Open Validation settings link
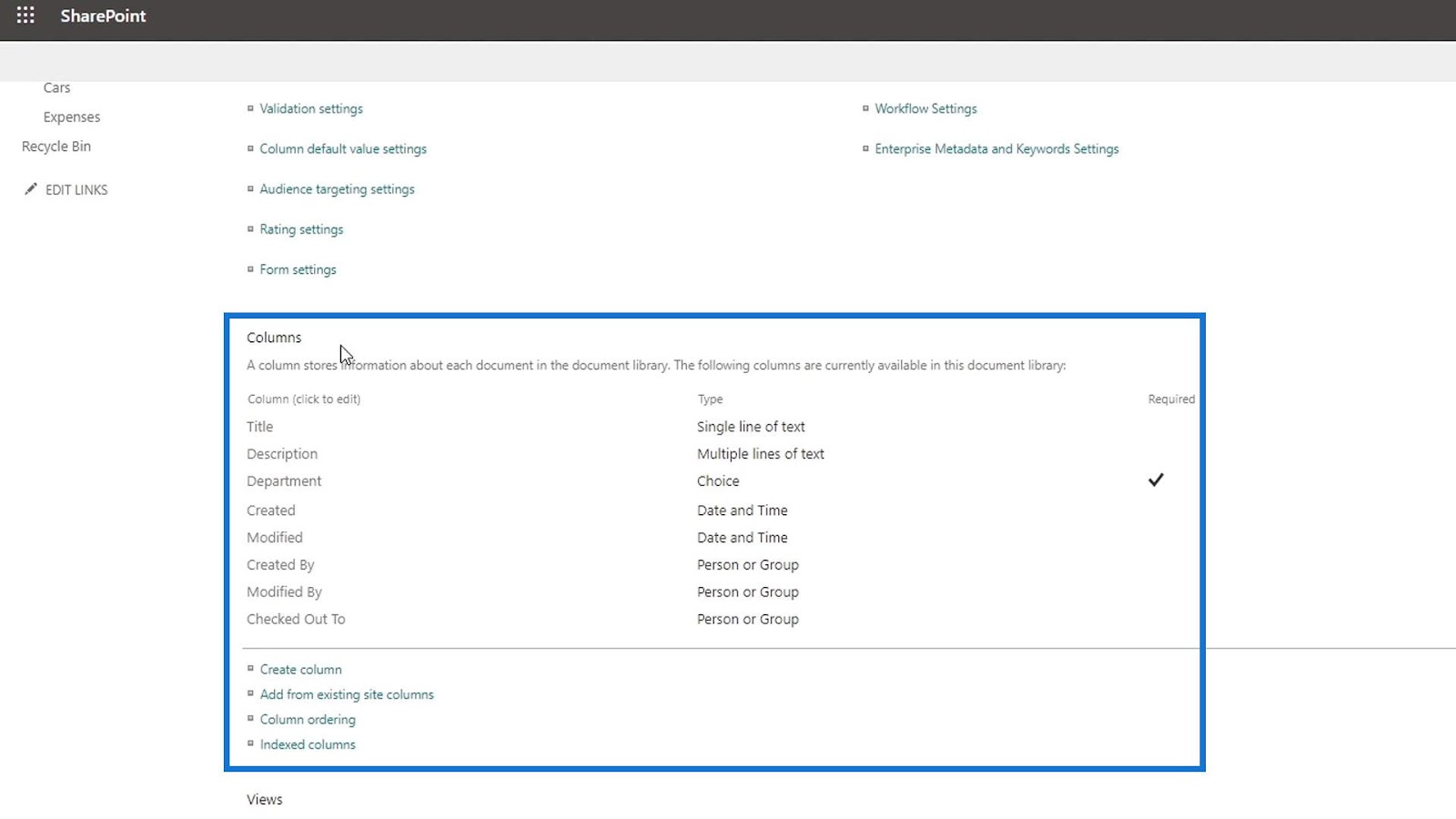This screenshot has width=1456, height=819. 311,108
